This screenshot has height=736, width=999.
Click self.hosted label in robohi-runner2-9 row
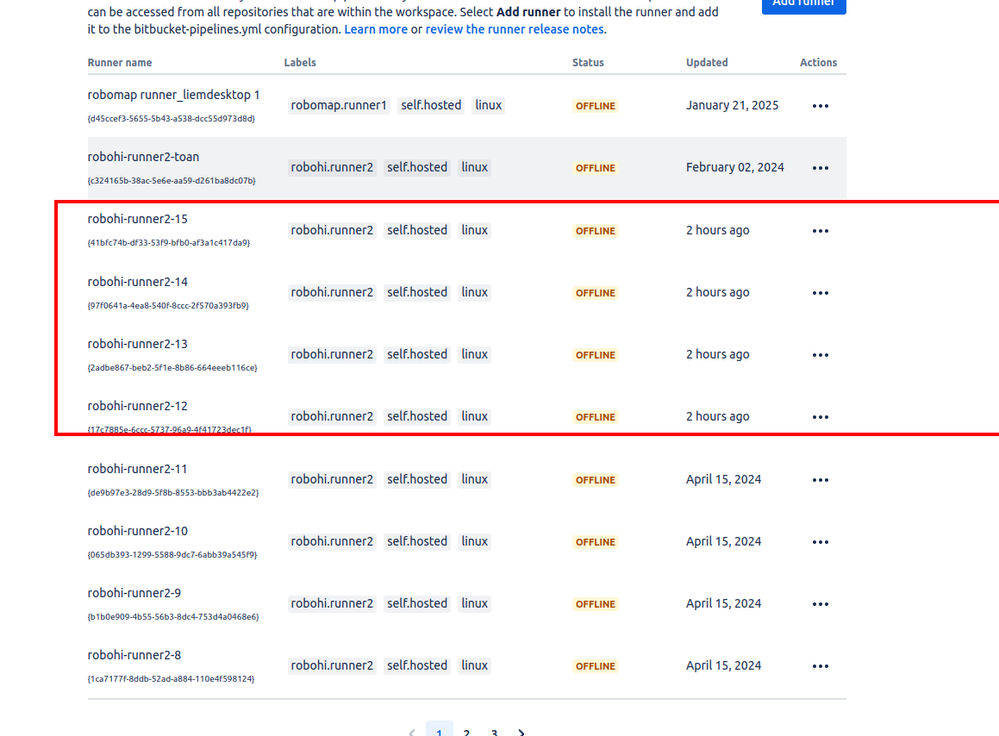(417, 603)
